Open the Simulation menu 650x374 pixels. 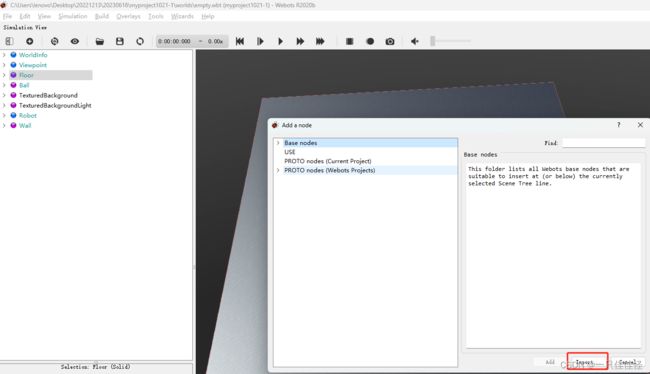73,16
